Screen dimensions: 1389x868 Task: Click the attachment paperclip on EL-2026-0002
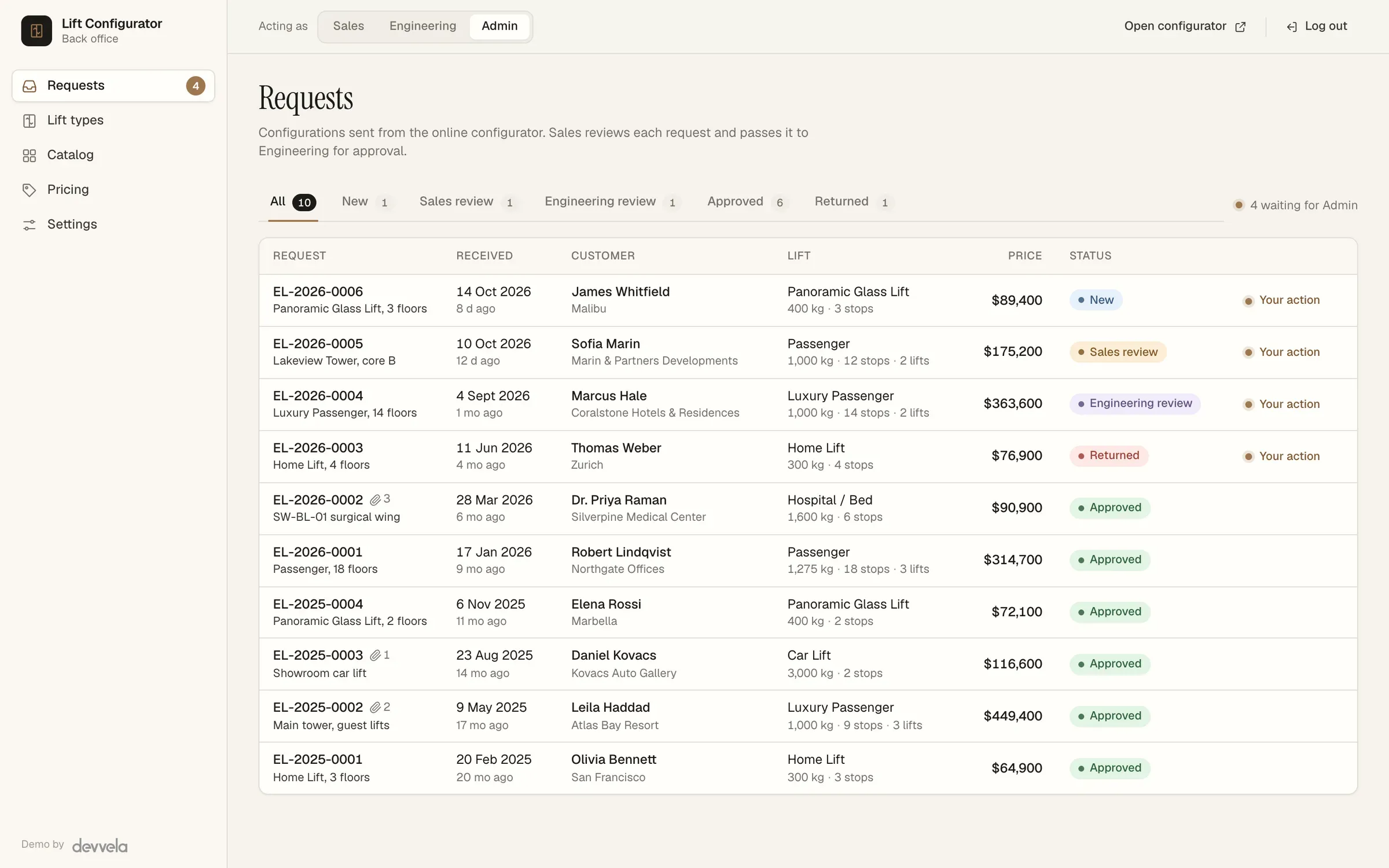pyautogui.click(x=376, y=499)
